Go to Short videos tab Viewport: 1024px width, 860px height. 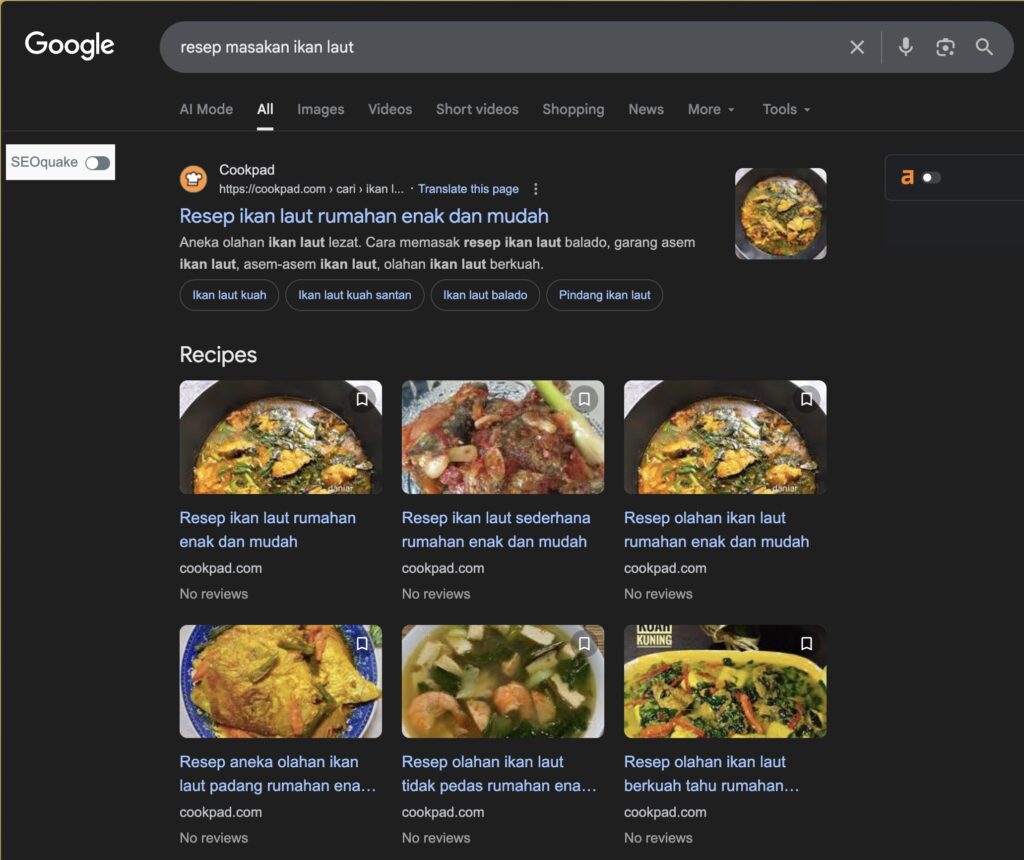pos(477,109)
